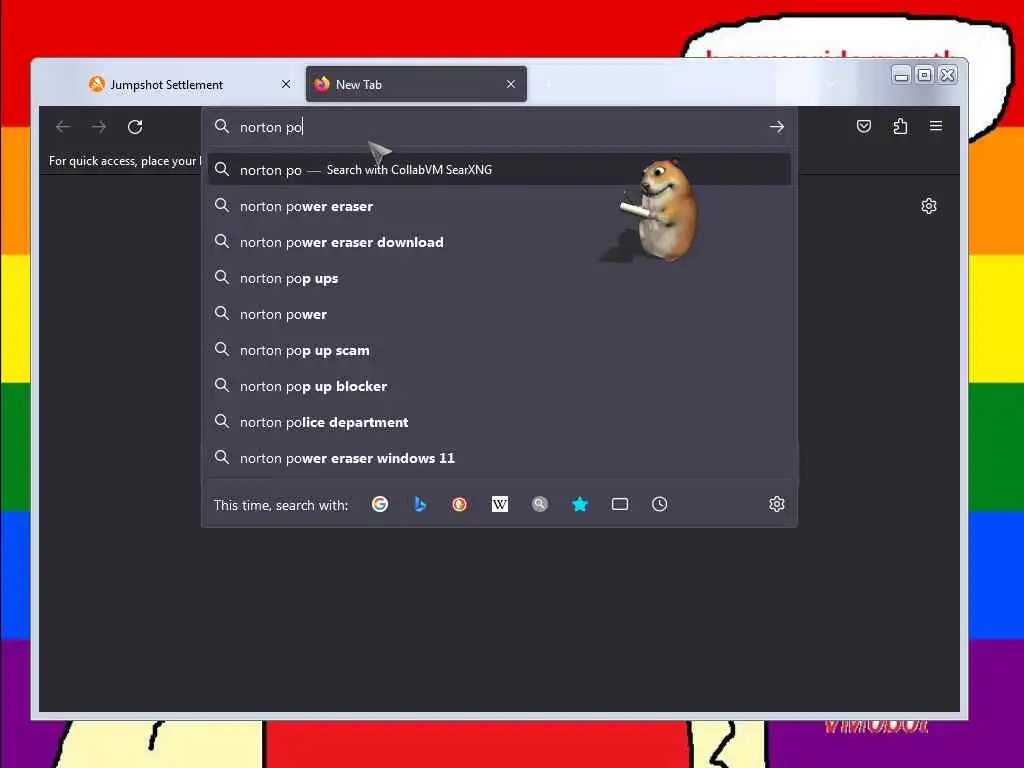The height and width of the screenshot is (768, 1024).
Task: Choose 'Search with CollabVM SearXNG' suggestion
Action: tap(500, 170)
